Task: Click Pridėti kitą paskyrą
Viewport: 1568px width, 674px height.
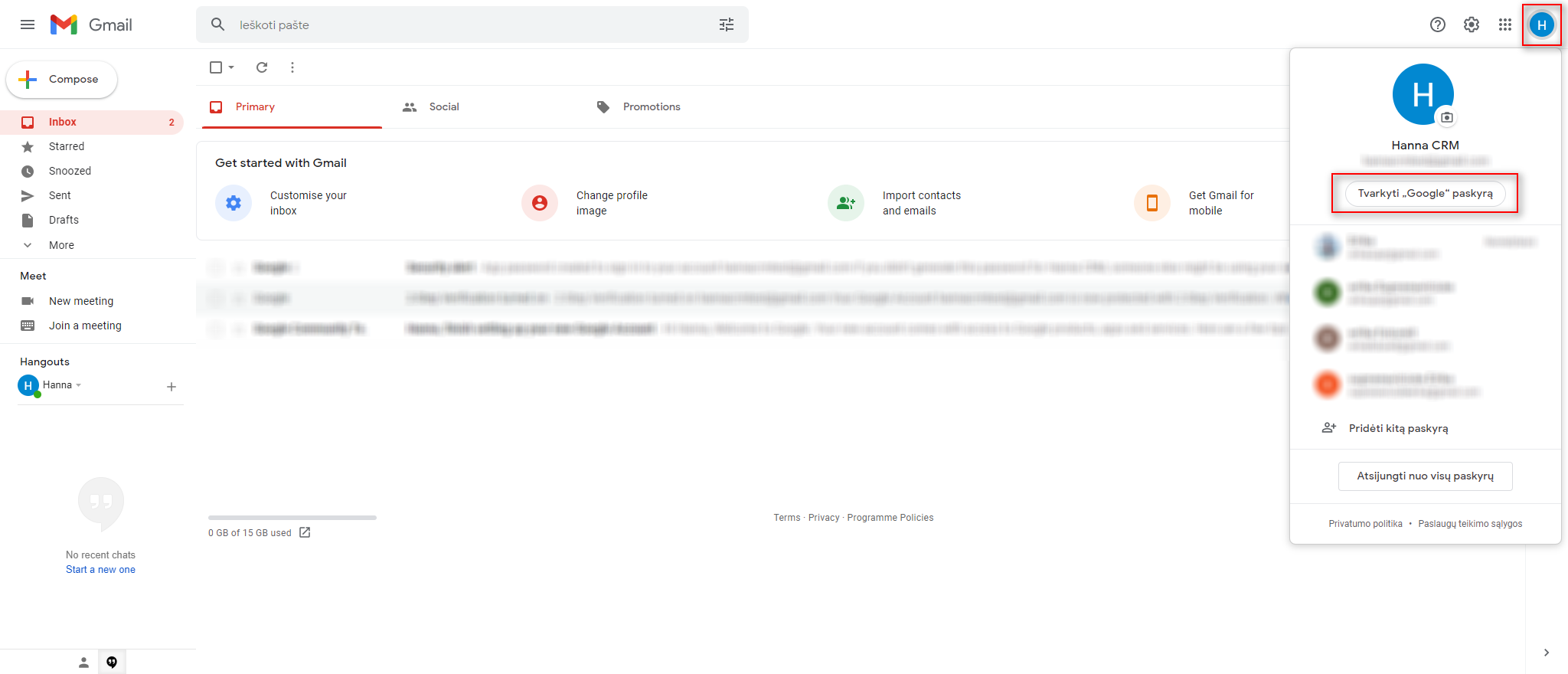Action: pos(1398,428)
